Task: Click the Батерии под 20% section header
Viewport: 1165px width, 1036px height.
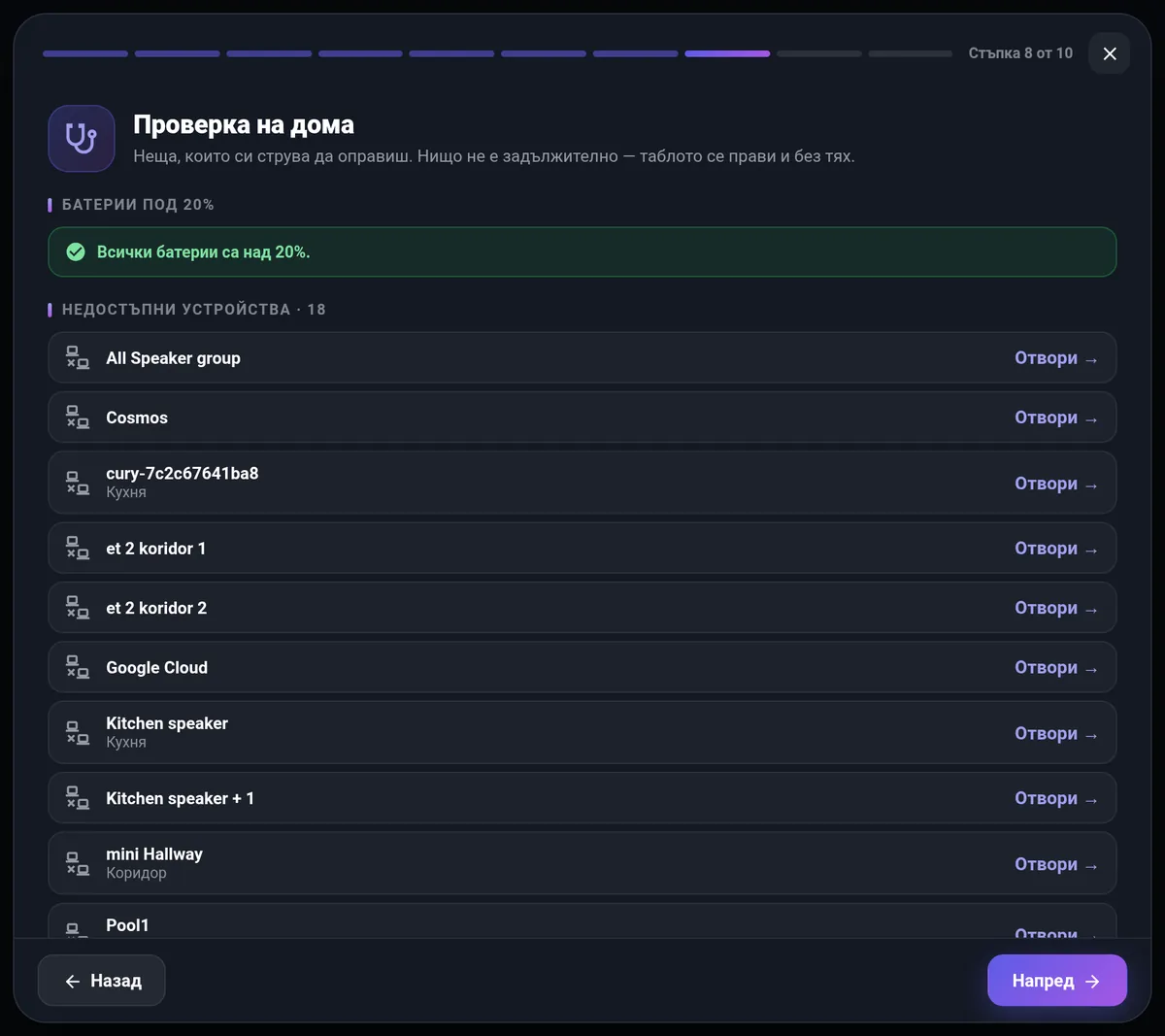Action: (138, 205)
